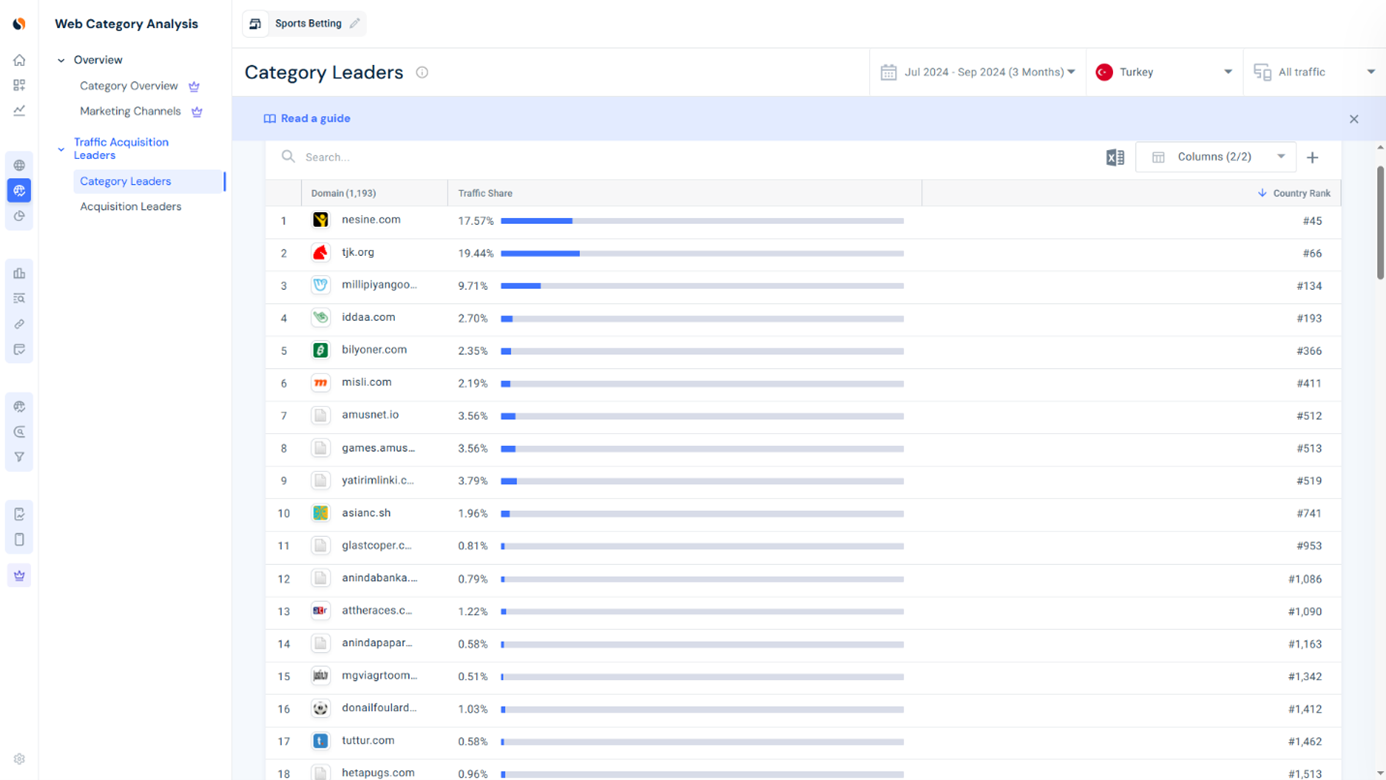Close the Read a guide banner
This screenshot has height=780, width=1386.
pyautogui.click(x=1354, y=119)
